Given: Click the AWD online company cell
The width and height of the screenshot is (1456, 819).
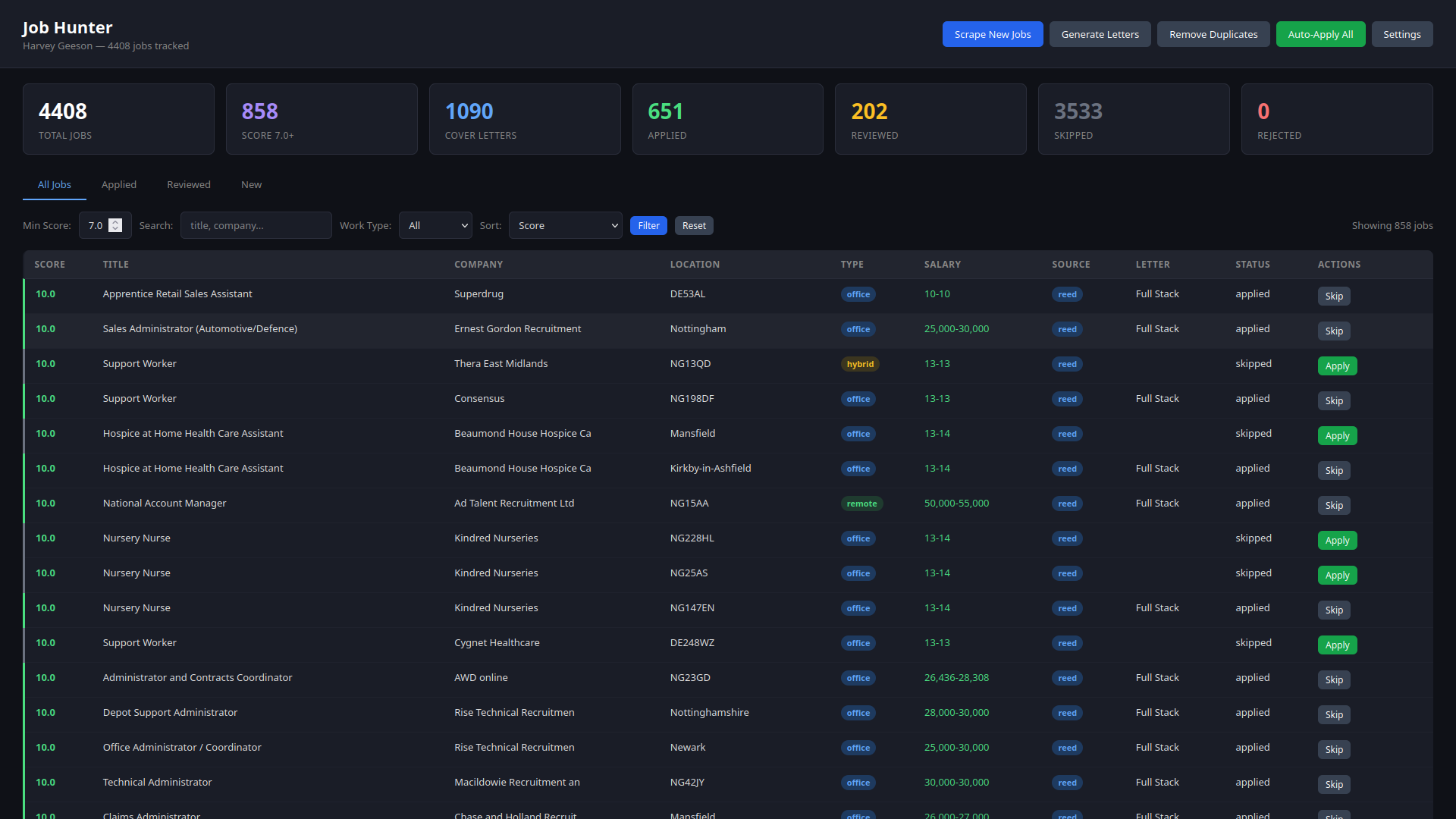Looking at the screenshot, I should (x=481, y=677).
